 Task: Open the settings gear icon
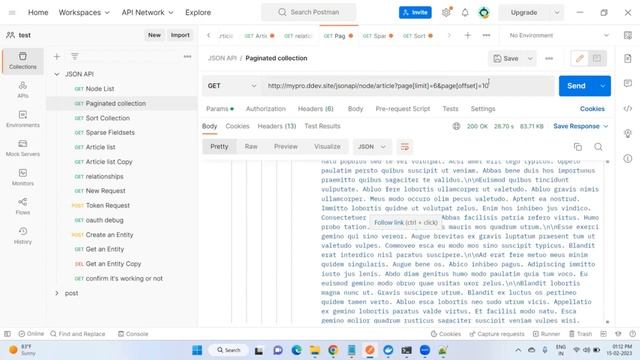(446, 13)
